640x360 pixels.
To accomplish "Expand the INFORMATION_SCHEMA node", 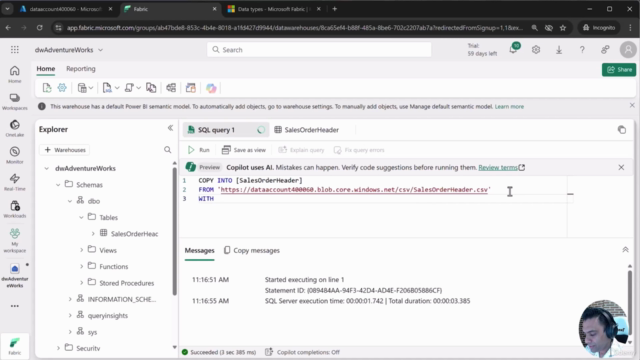I will click(70, 299).
